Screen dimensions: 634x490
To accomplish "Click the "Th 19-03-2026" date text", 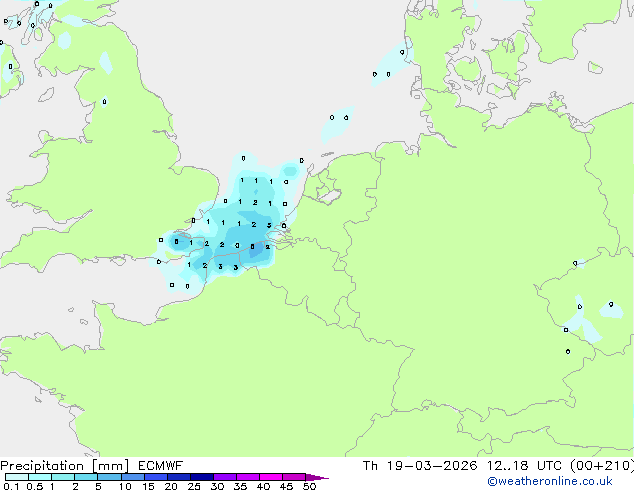I will (x=420, y=466).
